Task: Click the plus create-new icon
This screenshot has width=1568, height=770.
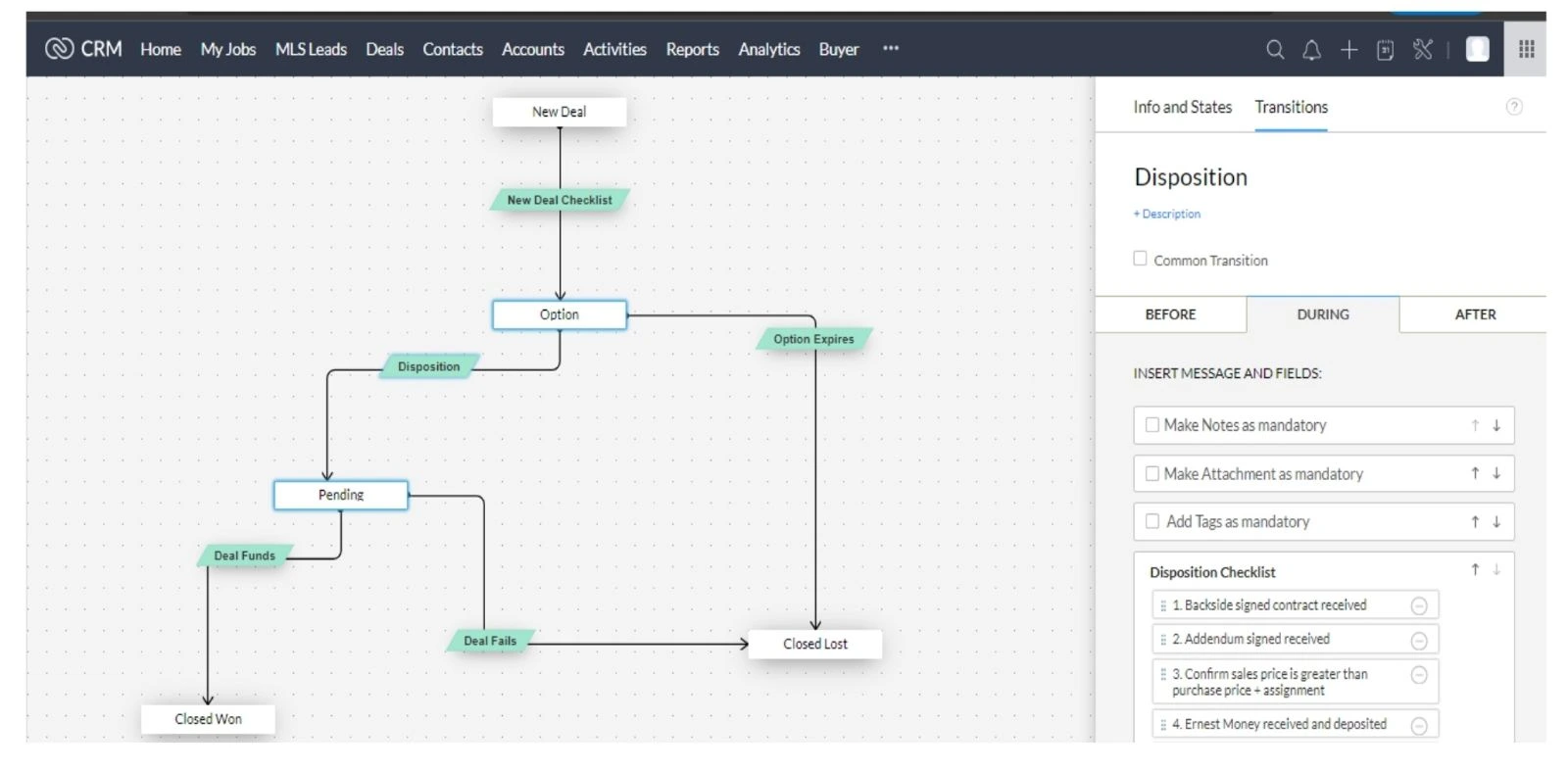Action: (x=1348, y=50)
